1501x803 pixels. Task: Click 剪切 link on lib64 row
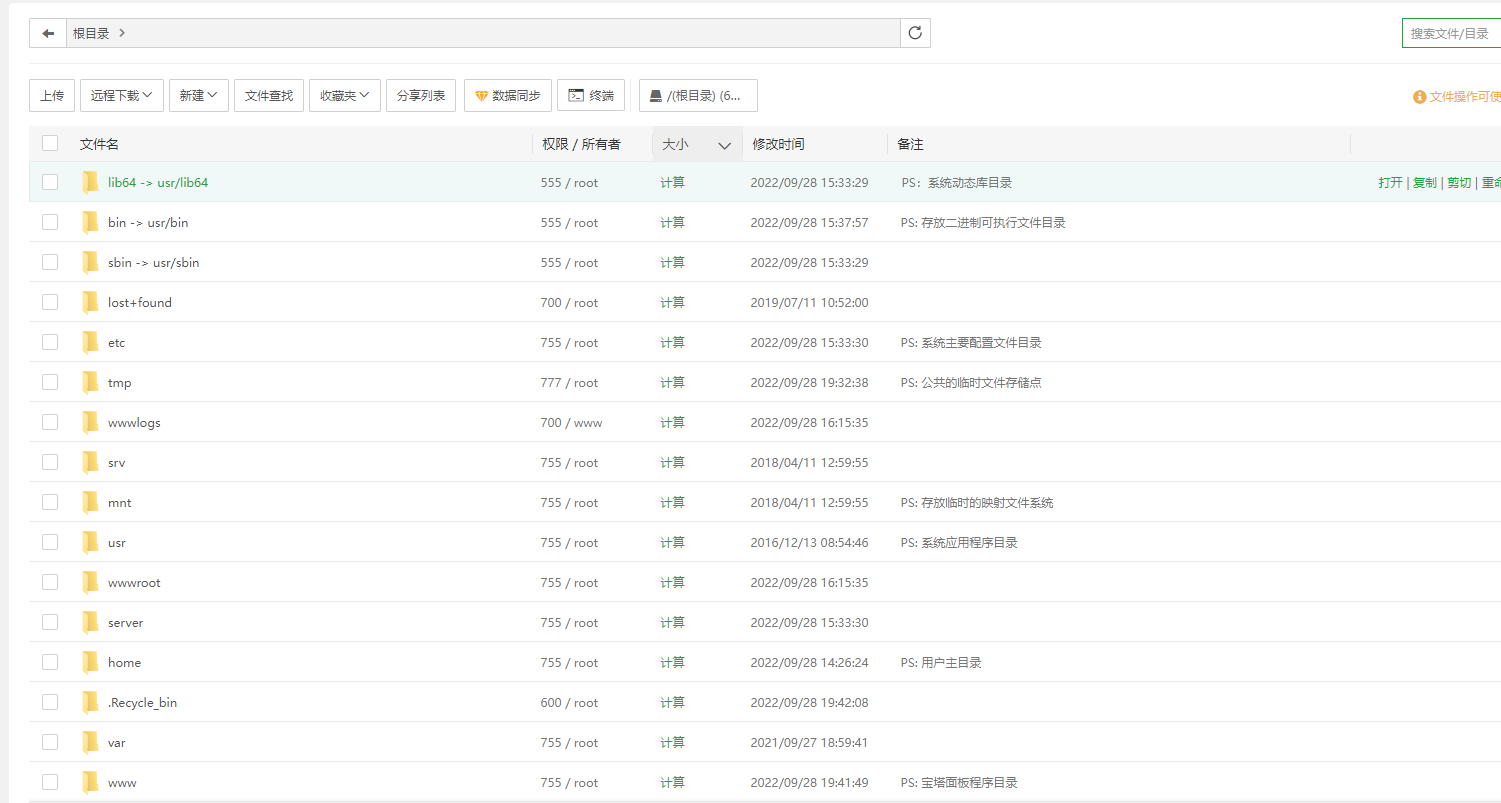1459,182
